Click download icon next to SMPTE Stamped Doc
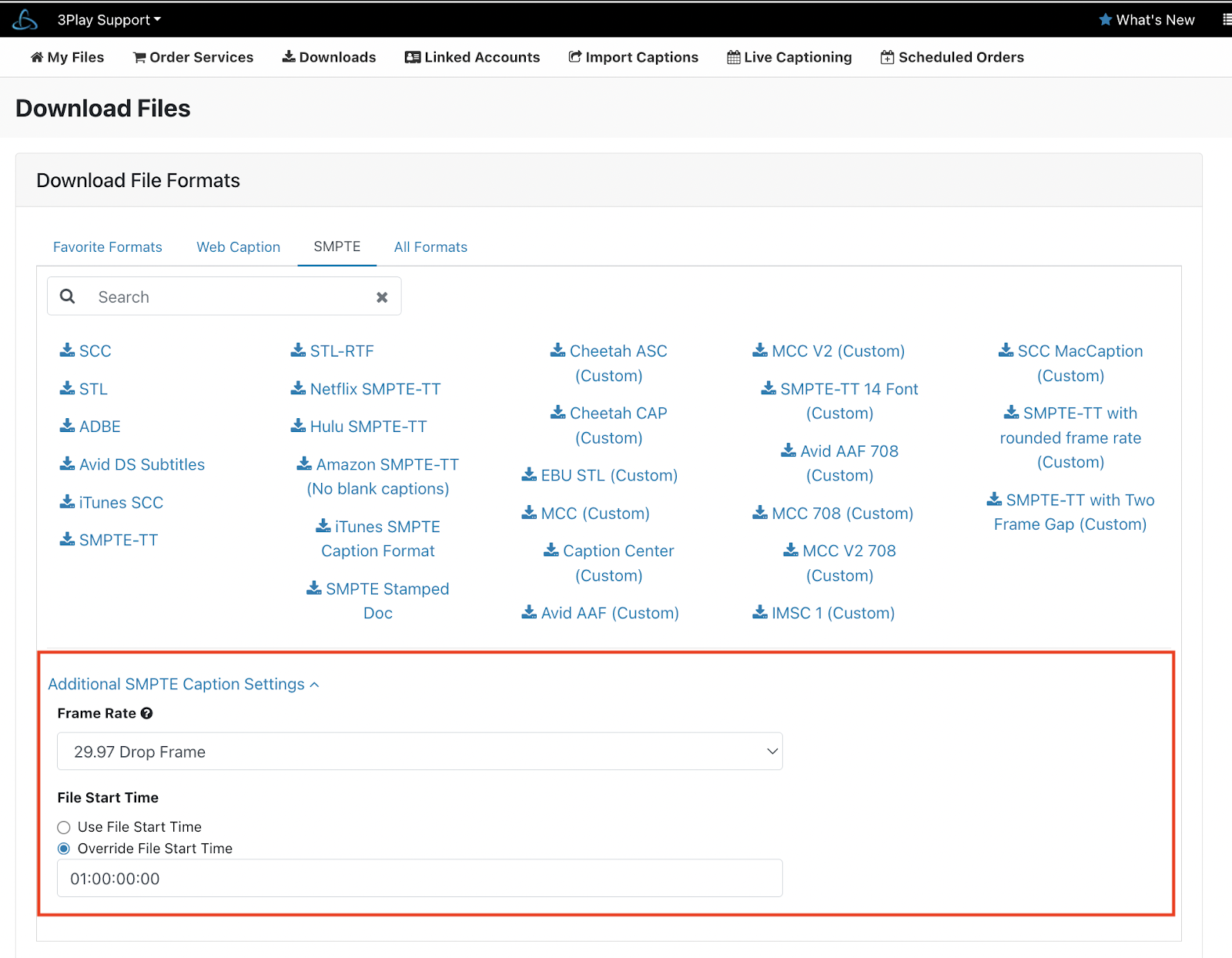 coord(314,588)
